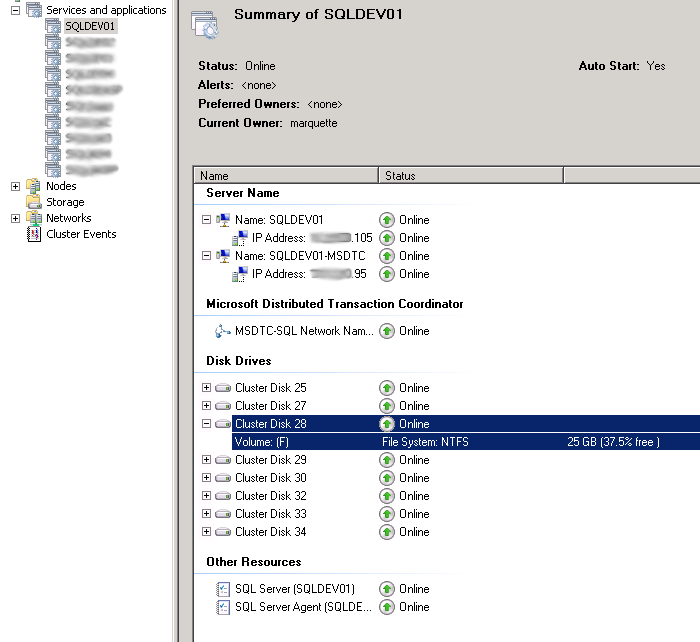The width and height of the screenshot is (700, 642).
Task: Click the online status icon for SQL Server (SQLDEV01)
Action: (x=387, y=589)
